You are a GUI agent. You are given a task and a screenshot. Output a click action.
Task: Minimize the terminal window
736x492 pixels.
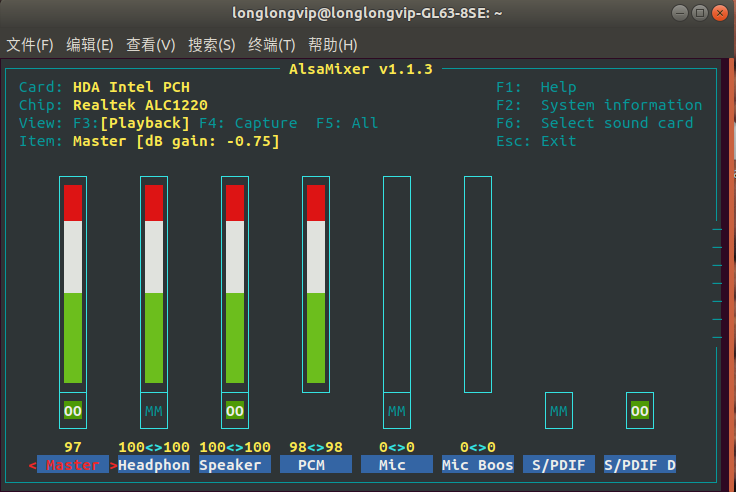pyautogui.click(x=680, y=13)
